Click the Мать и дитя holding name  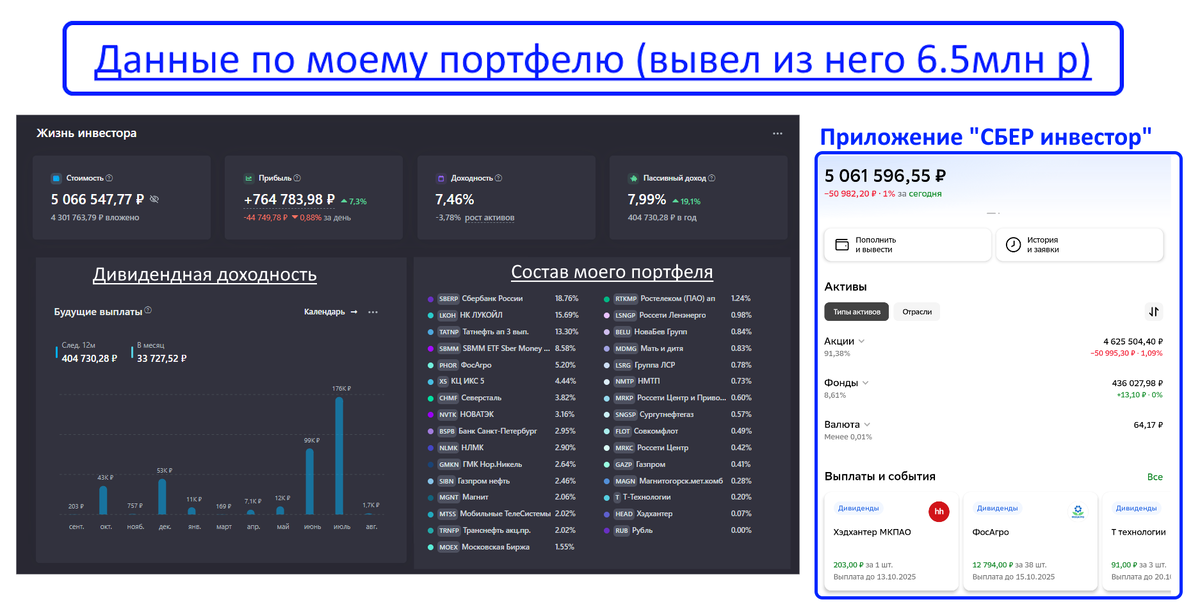click(663, 348)
